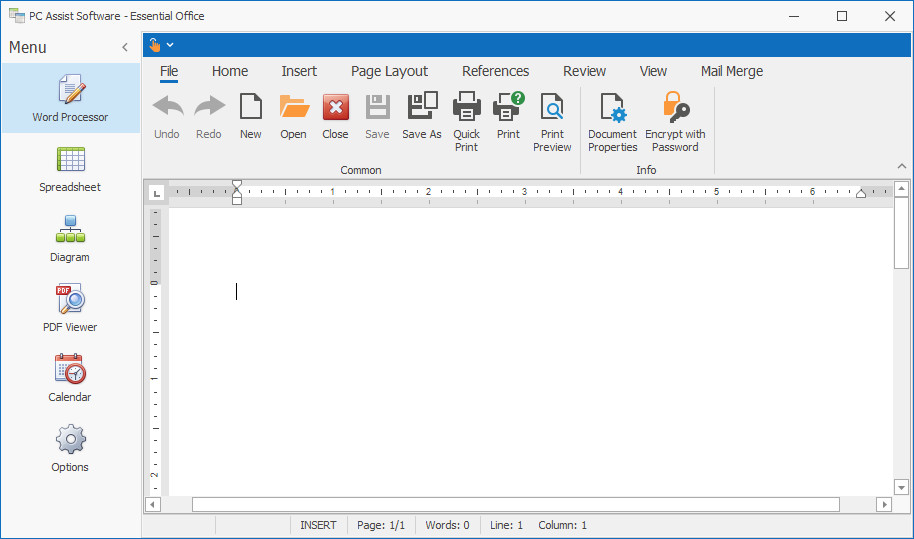Switch to the Mail Merge tab

coord(732,71)
